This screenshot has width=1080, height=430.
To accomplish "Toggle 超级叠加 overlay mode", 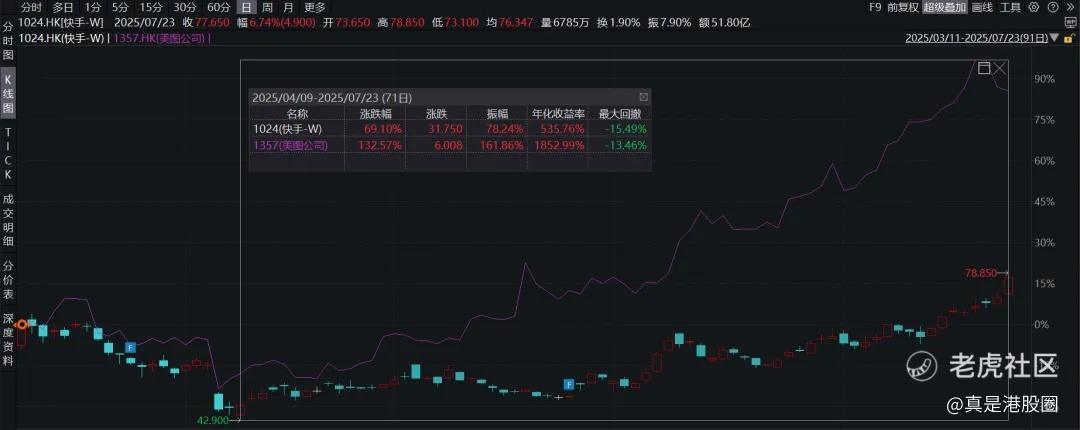I will point(945,7).
